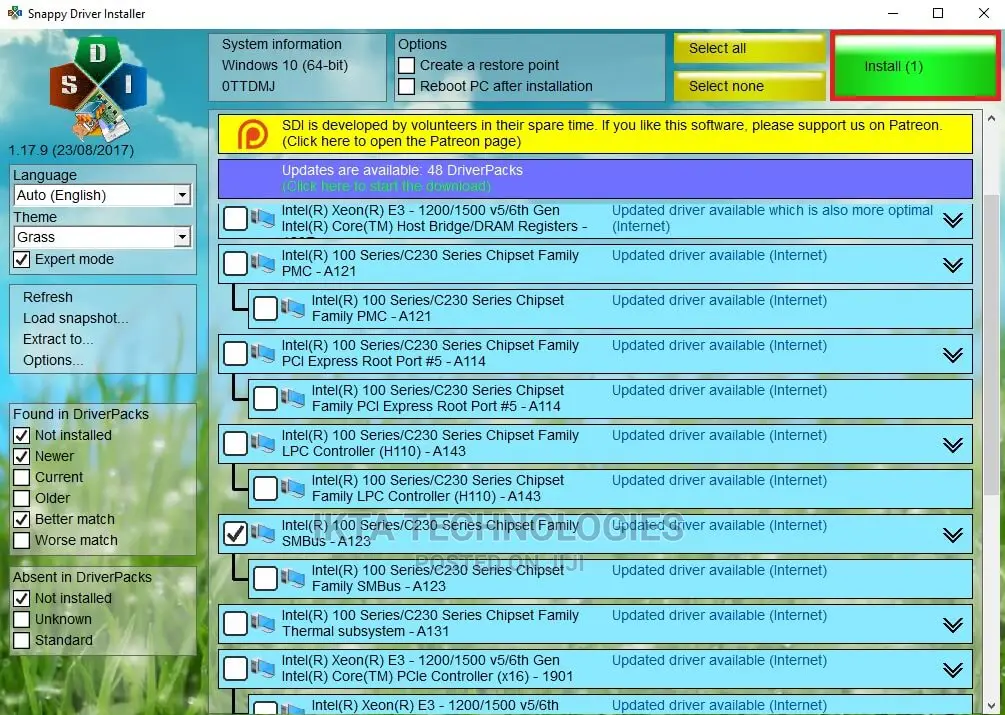Click device icon of top-level LPC Controller (H110) row

click(263, 443)
